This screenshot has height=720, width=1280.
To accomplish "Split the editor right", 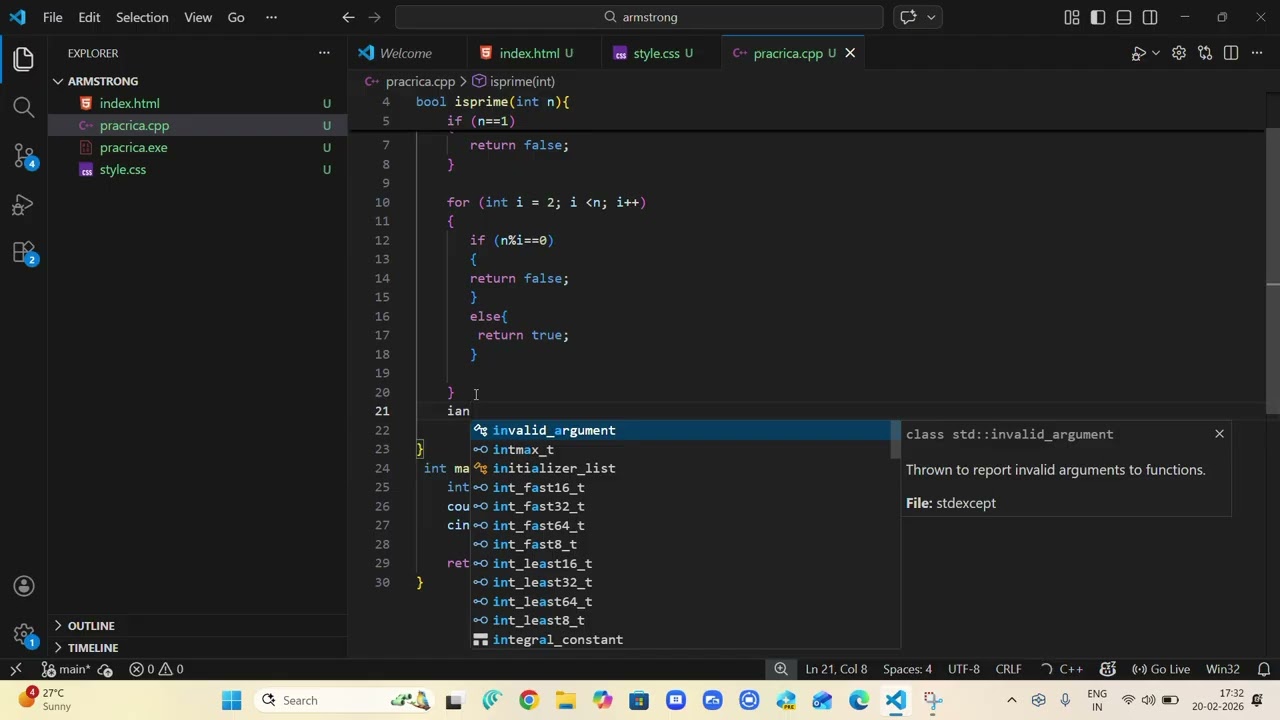I will (1231, 53).
